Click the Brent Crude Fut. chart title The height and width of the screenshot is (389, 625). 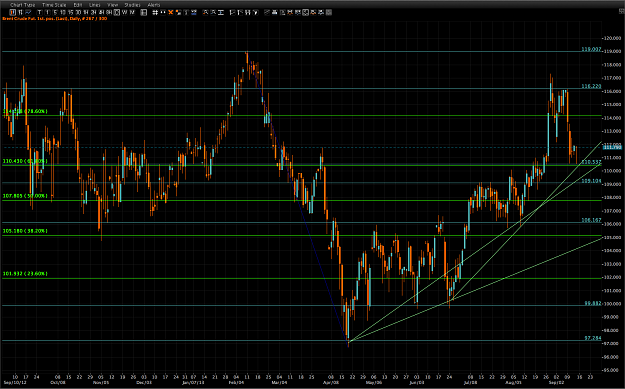click(55, 19)
